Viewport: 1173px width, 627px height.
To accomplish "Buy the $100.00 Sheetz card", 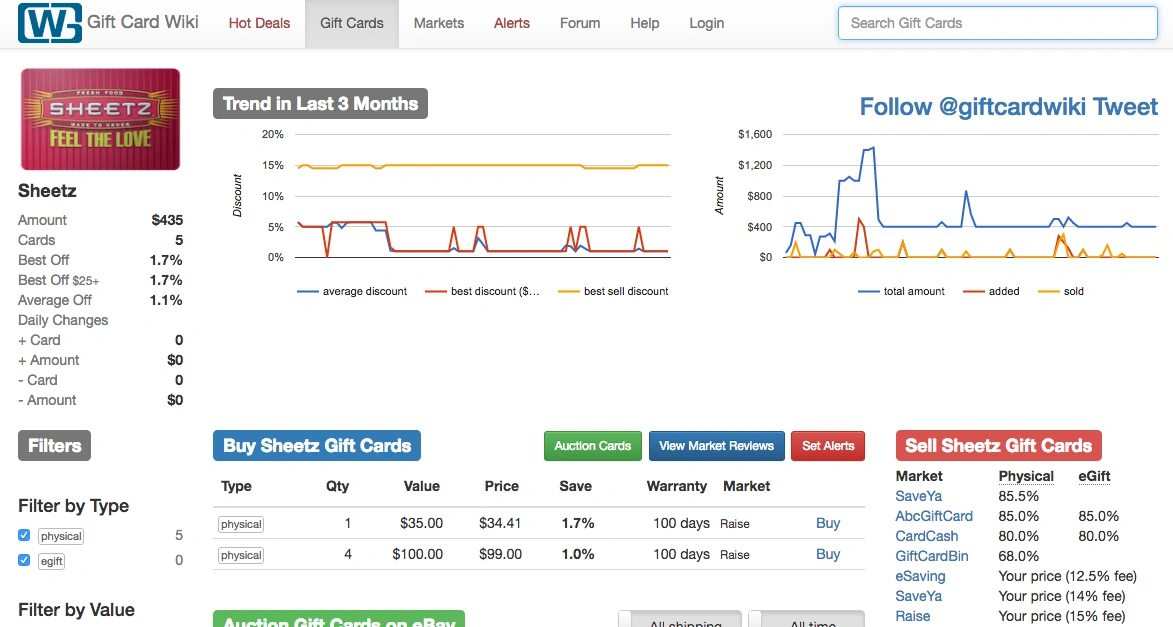I will click(x=827, y=554).
